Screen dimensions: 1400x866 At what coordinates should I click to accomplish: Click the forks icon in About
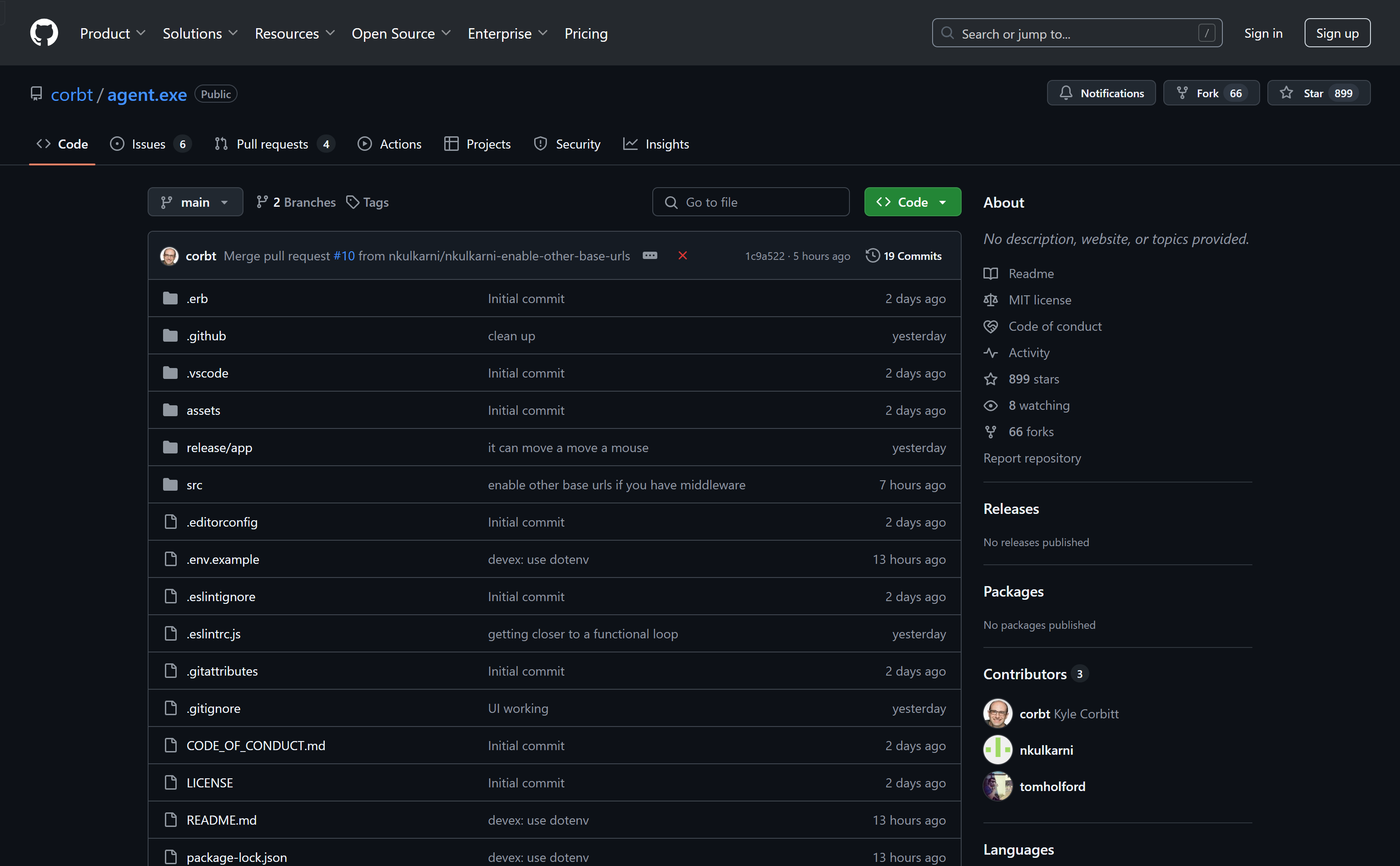click(991, 432)
